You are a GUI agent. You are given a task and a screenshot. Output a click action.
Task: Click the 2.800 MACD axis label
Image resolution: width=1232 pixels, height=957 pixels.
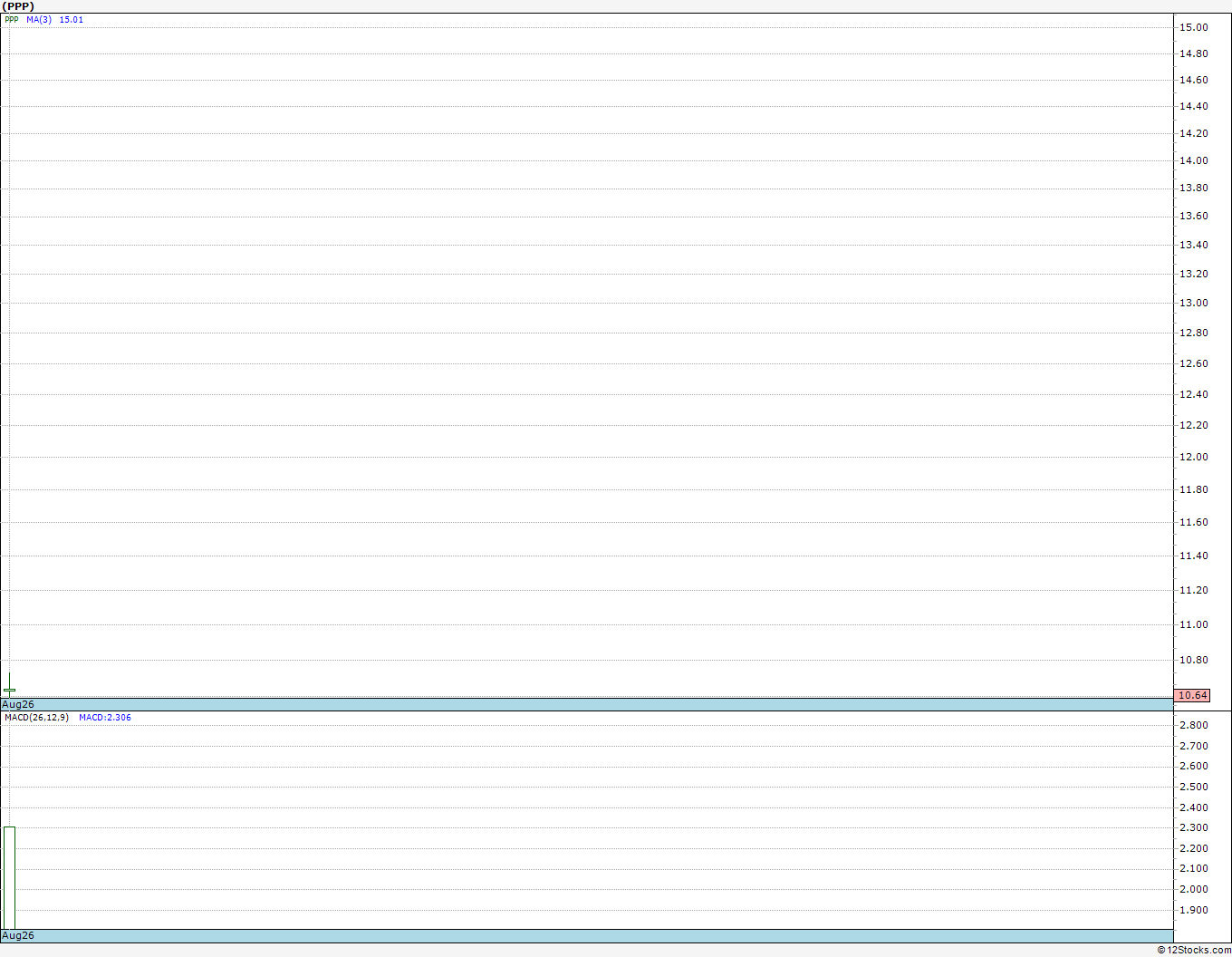(1193, 725)
